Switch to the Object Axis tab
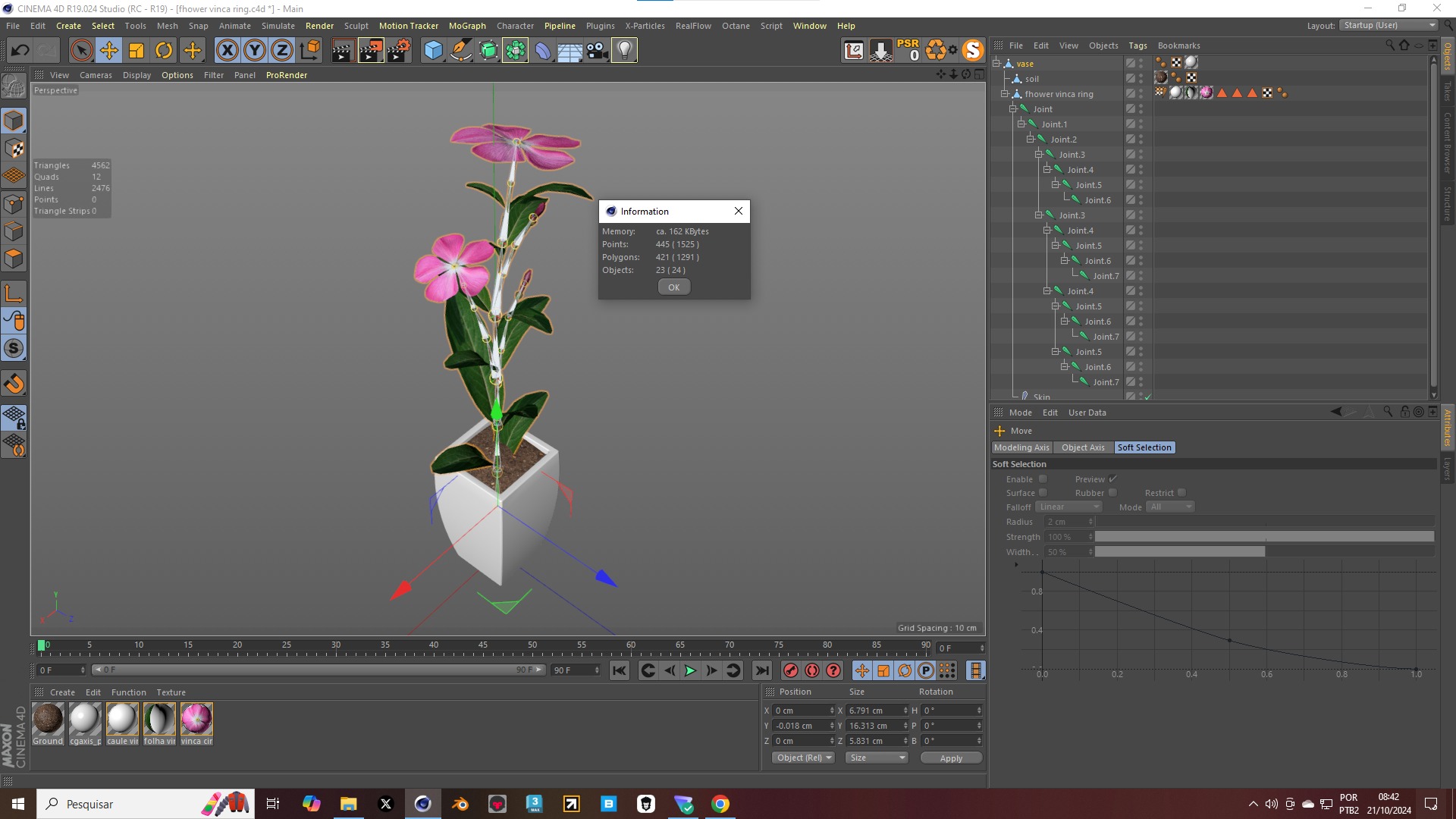The image size is (1456, 819). [x=1082, y=447]
